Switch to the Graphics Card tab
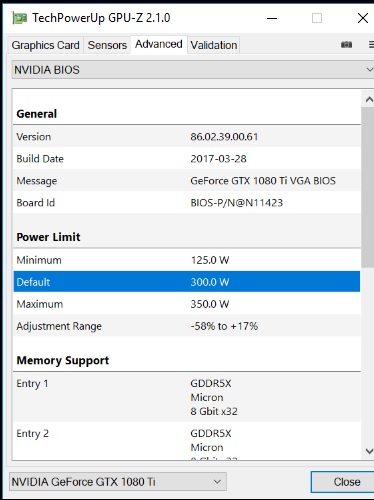Image resolution: width=374 pixels, height=500 pixels. pos(45,45)
